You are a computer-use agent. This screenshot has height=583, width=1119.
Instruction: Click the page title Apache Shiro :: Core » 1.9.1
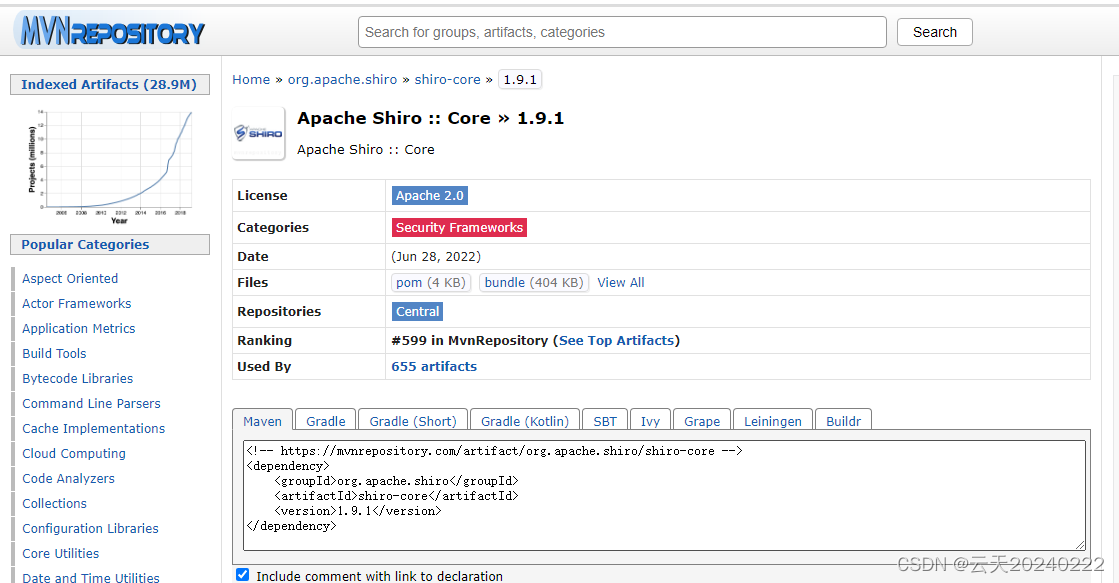(x=430, y=118)
